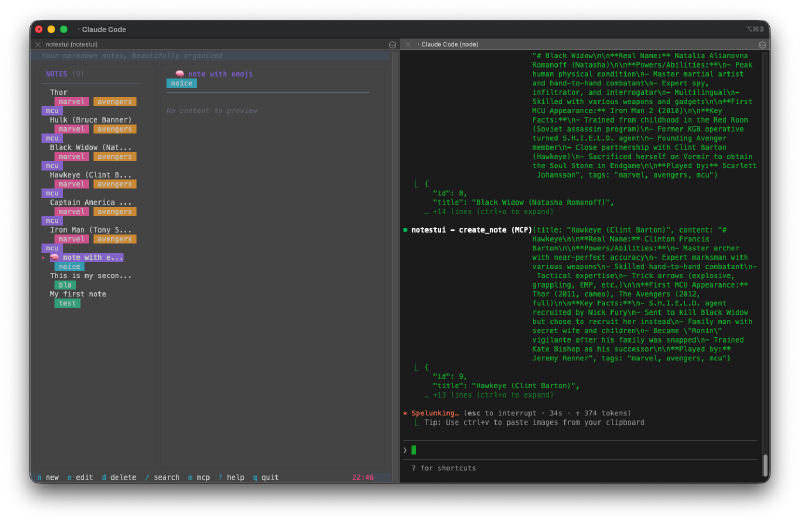
Task: Click the green status dot beside create_note
Action: coord(405,229)
